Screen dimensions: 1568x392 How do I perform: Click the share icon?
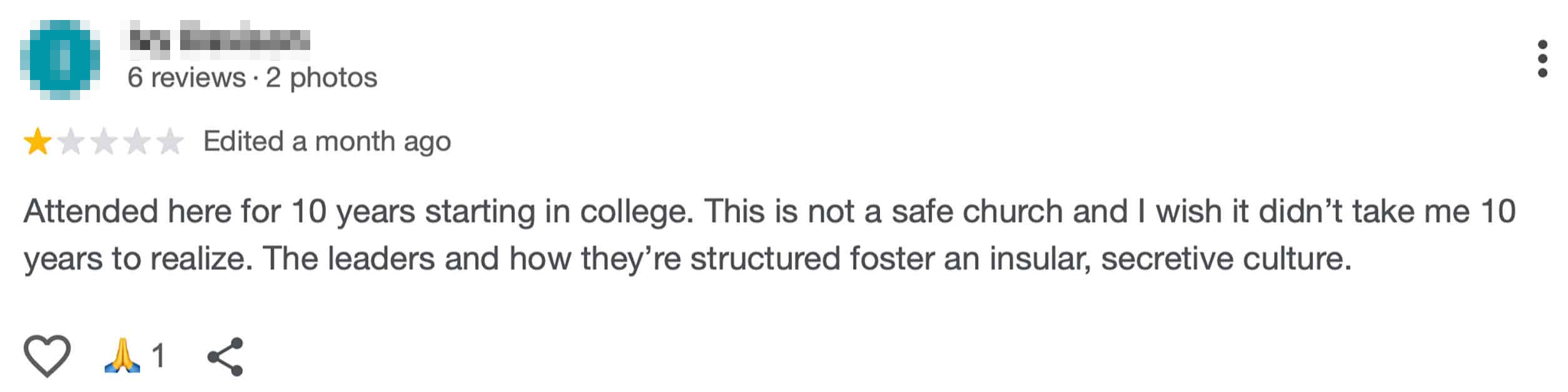tap(225, 356)
